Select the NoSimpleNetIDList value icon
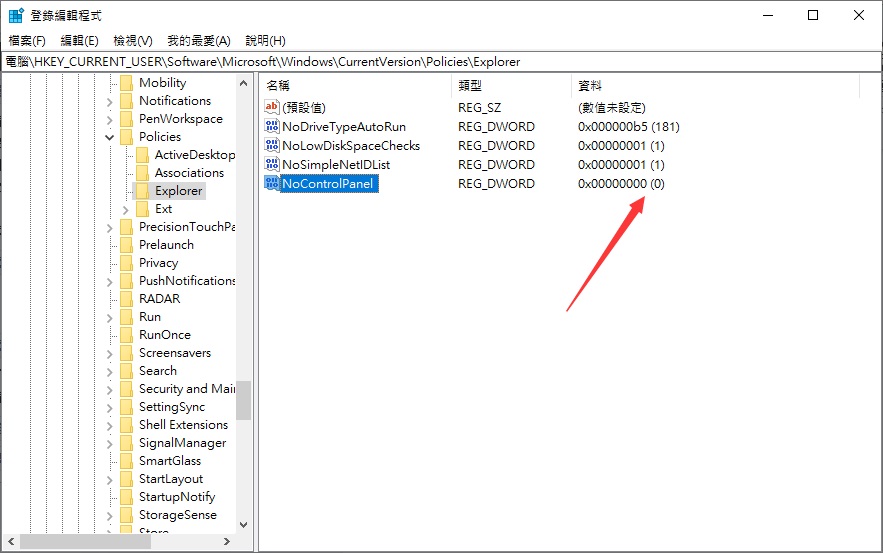The width and height of the screenshot is (883, 553). pos(272,165)
